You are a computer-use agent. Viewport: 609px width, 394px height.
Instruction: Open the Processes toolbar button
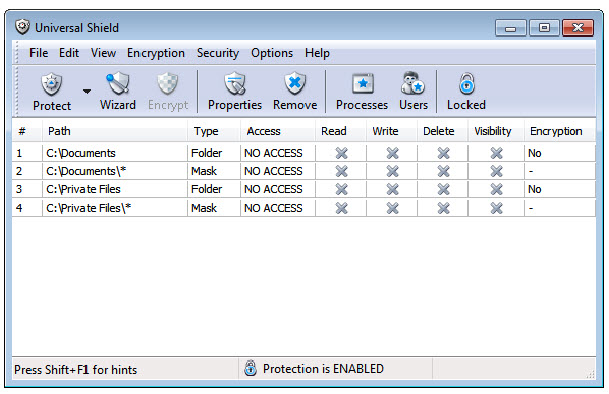(x=362, y=91)
